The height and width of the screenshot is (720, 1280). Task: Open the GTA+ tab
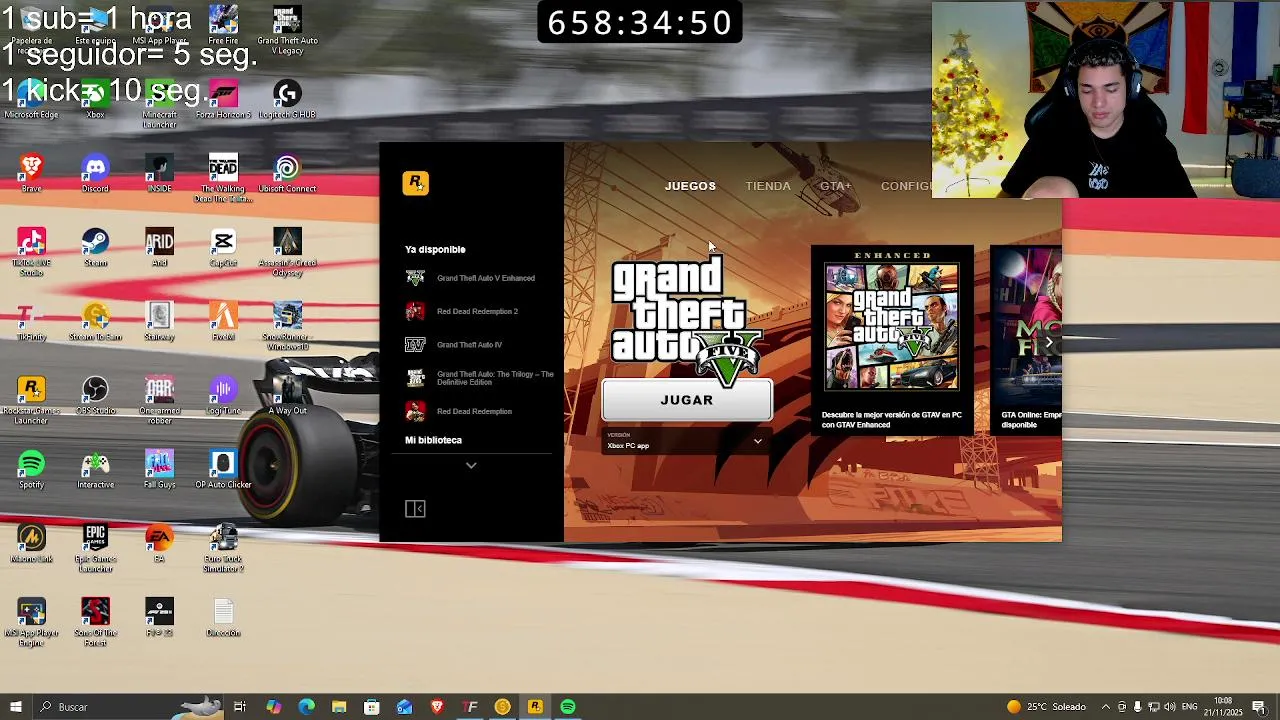pos(835,186)
